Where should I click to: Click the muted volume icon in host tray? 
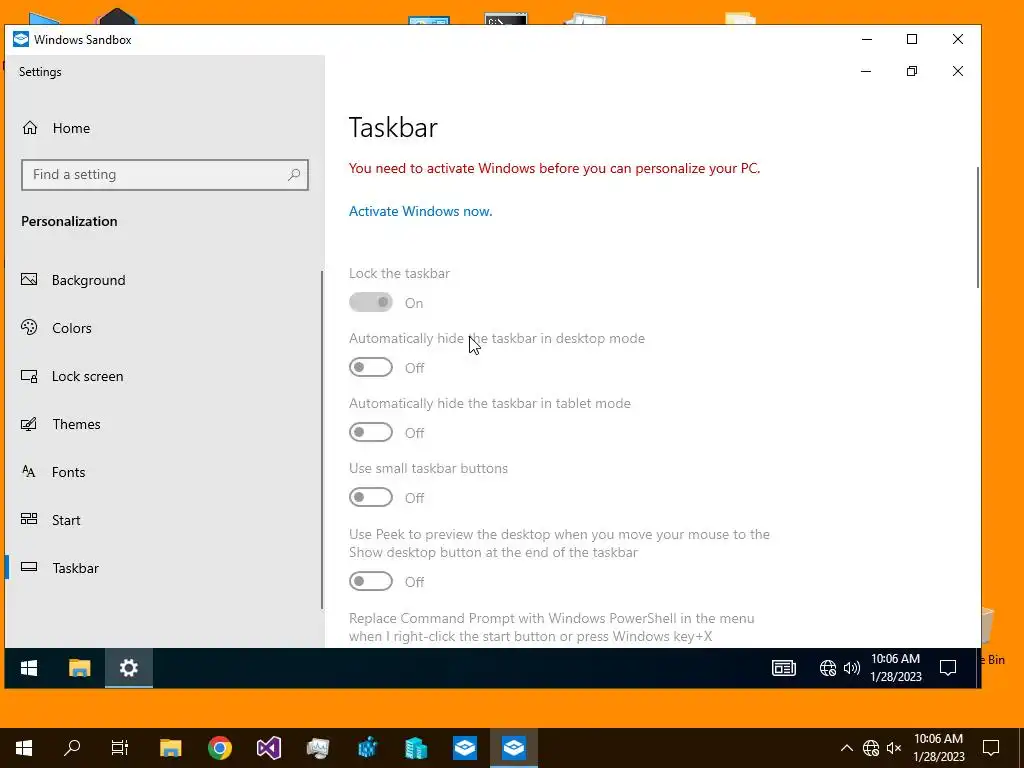[x=894, y=748]
